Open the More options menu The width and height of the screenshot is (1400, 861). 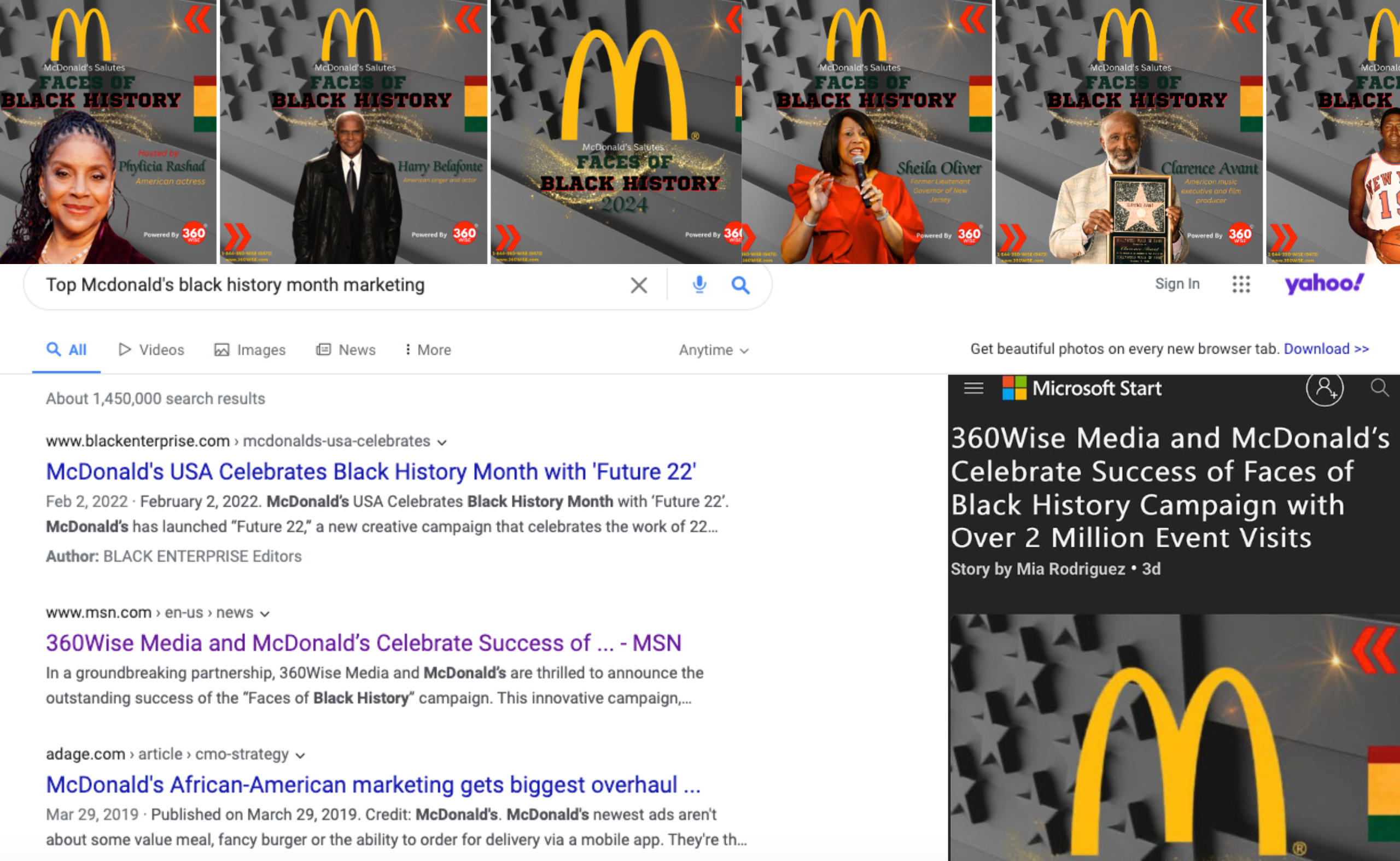(428, 350)
